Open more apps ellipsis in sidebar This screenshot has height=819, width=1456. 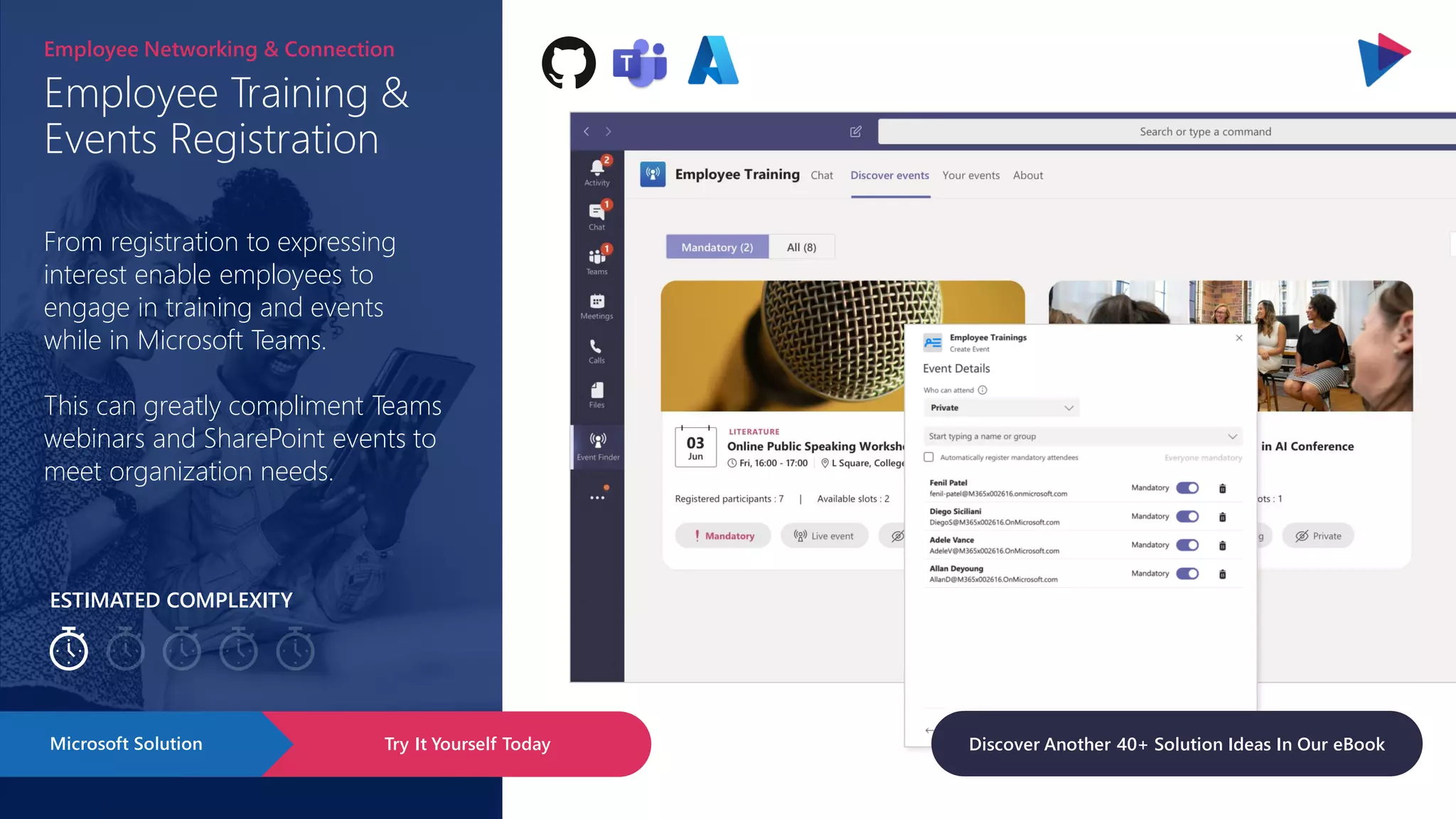tap(597, 498)
